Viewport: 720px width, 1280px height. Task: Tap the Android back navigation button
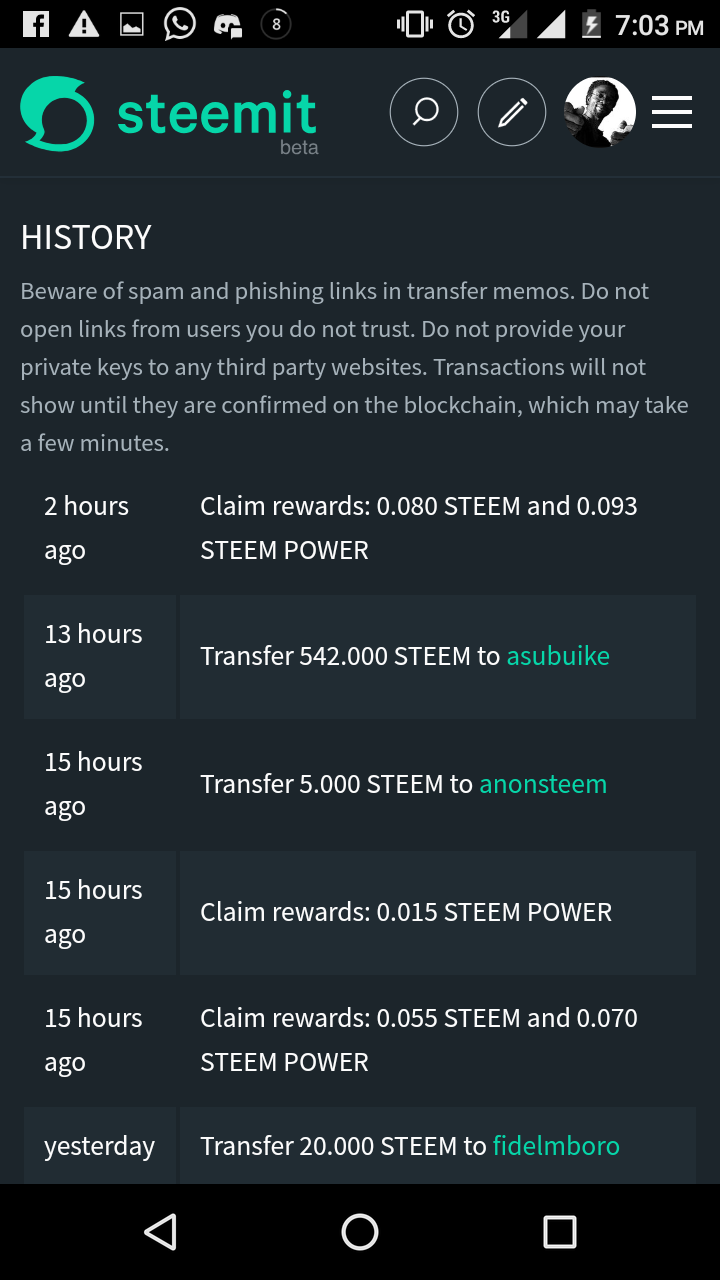coord(160,1232)
